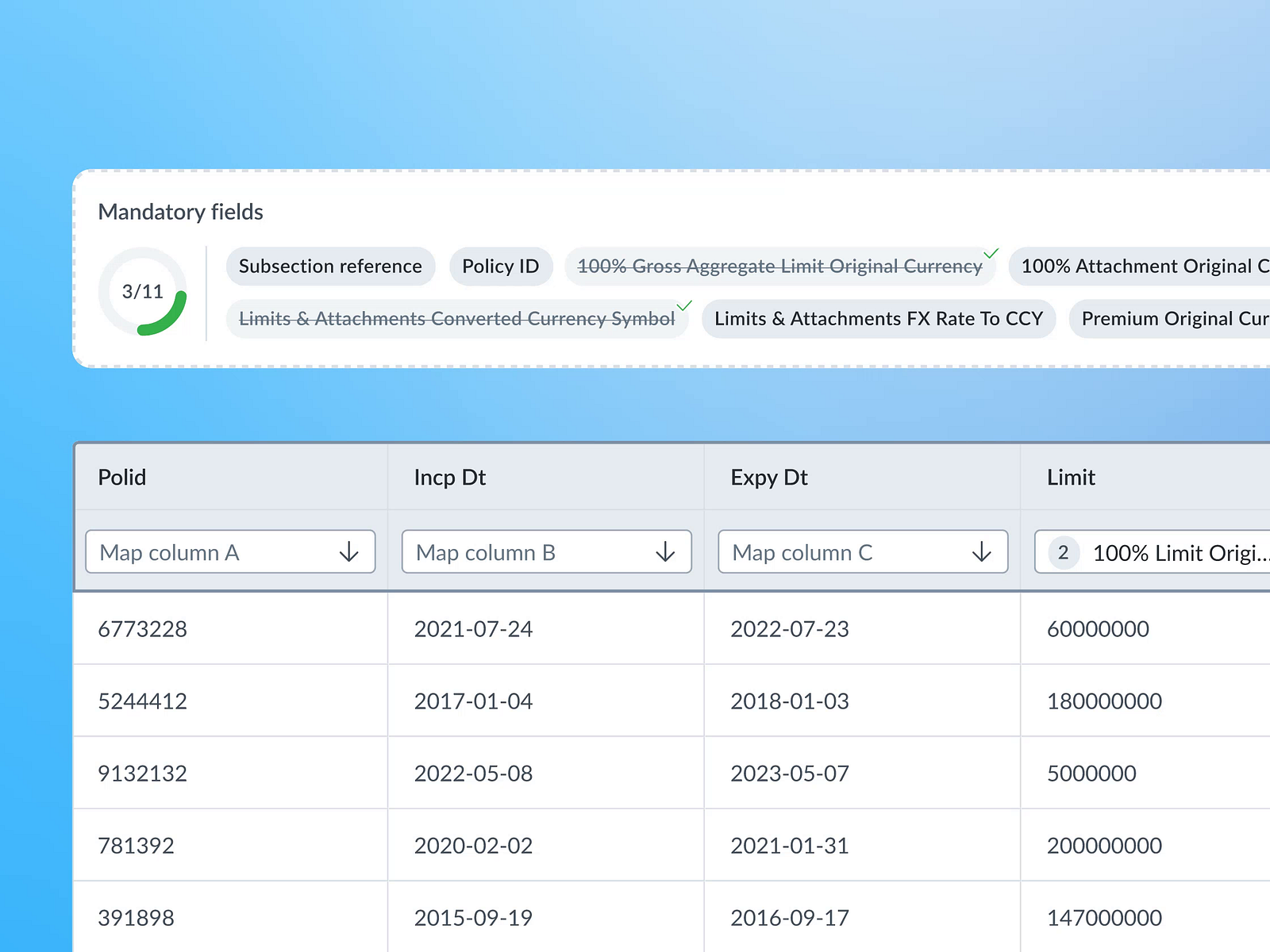Screen dimensions: 1270x952
Task: Select Limits & Attachments FX Rate To CCY chip
Action: [x=878, y=319]
